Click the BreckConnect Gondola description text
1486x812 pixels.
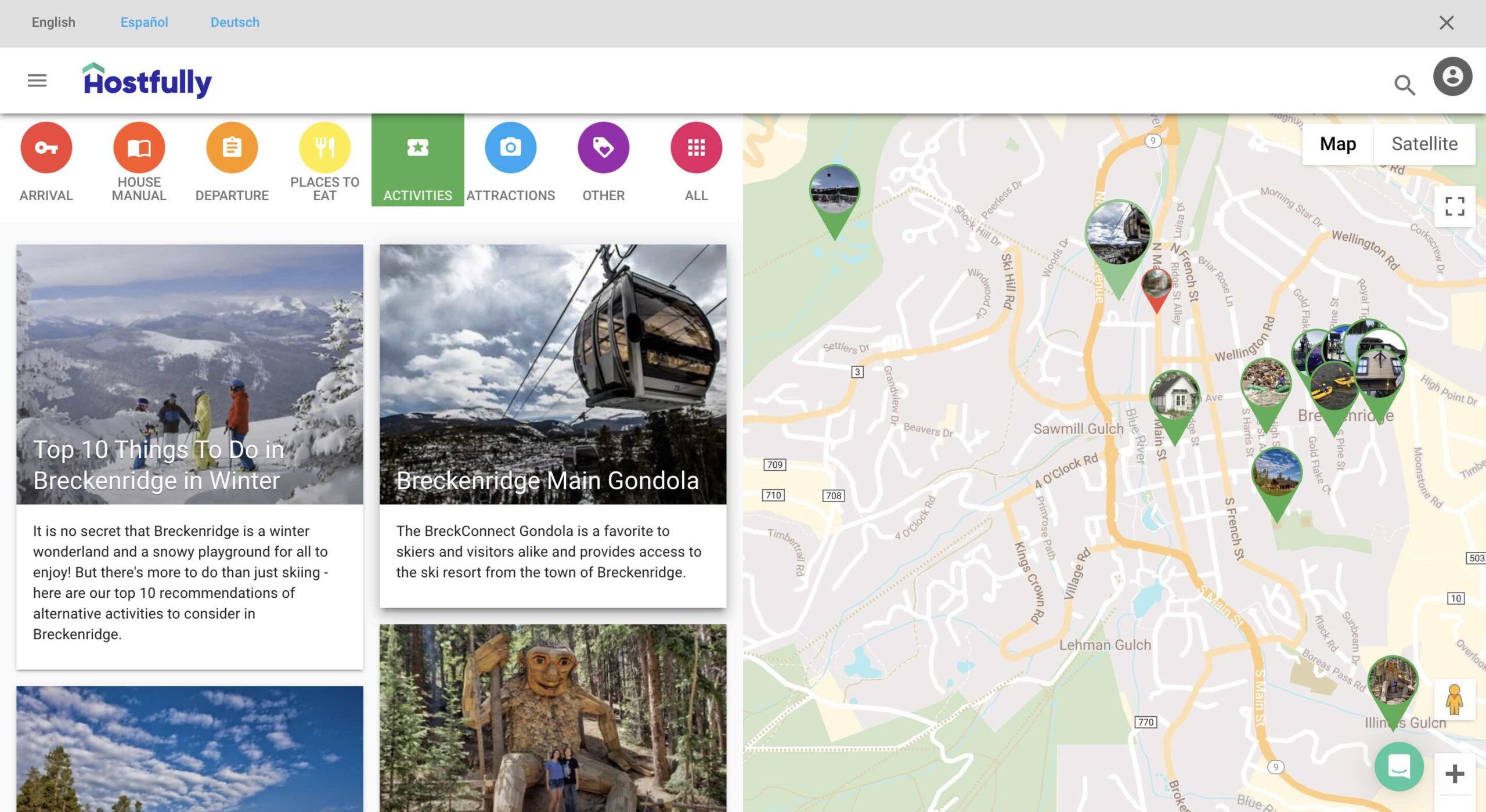click(x=549, y=551)
